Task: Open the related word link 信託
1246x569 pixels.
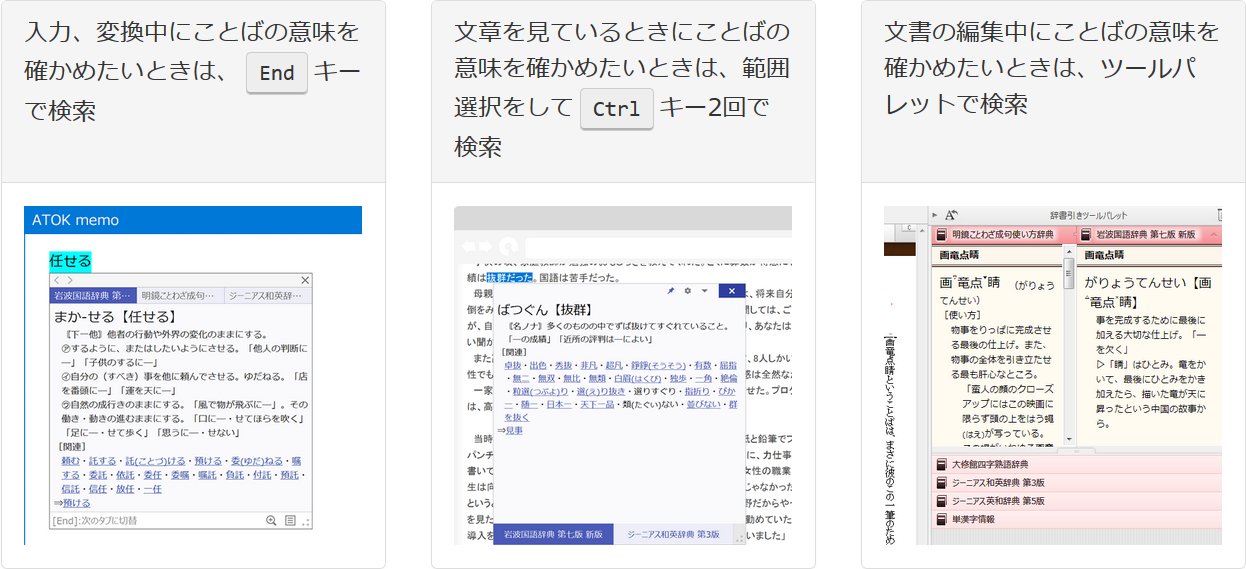Action: pos(70,489)
